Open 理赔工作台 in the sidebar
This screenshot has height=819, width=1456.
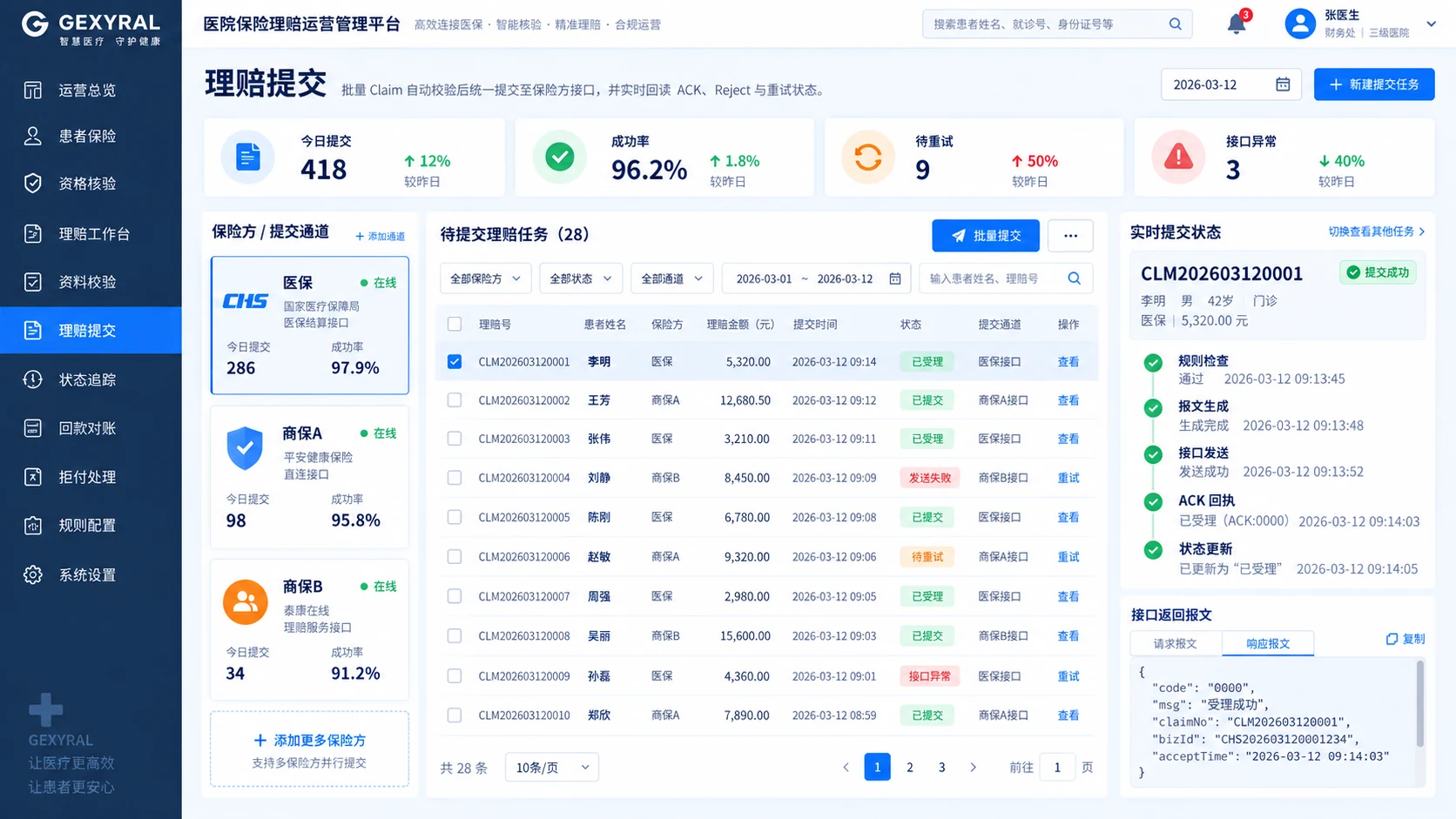click(x=91, y=233)
